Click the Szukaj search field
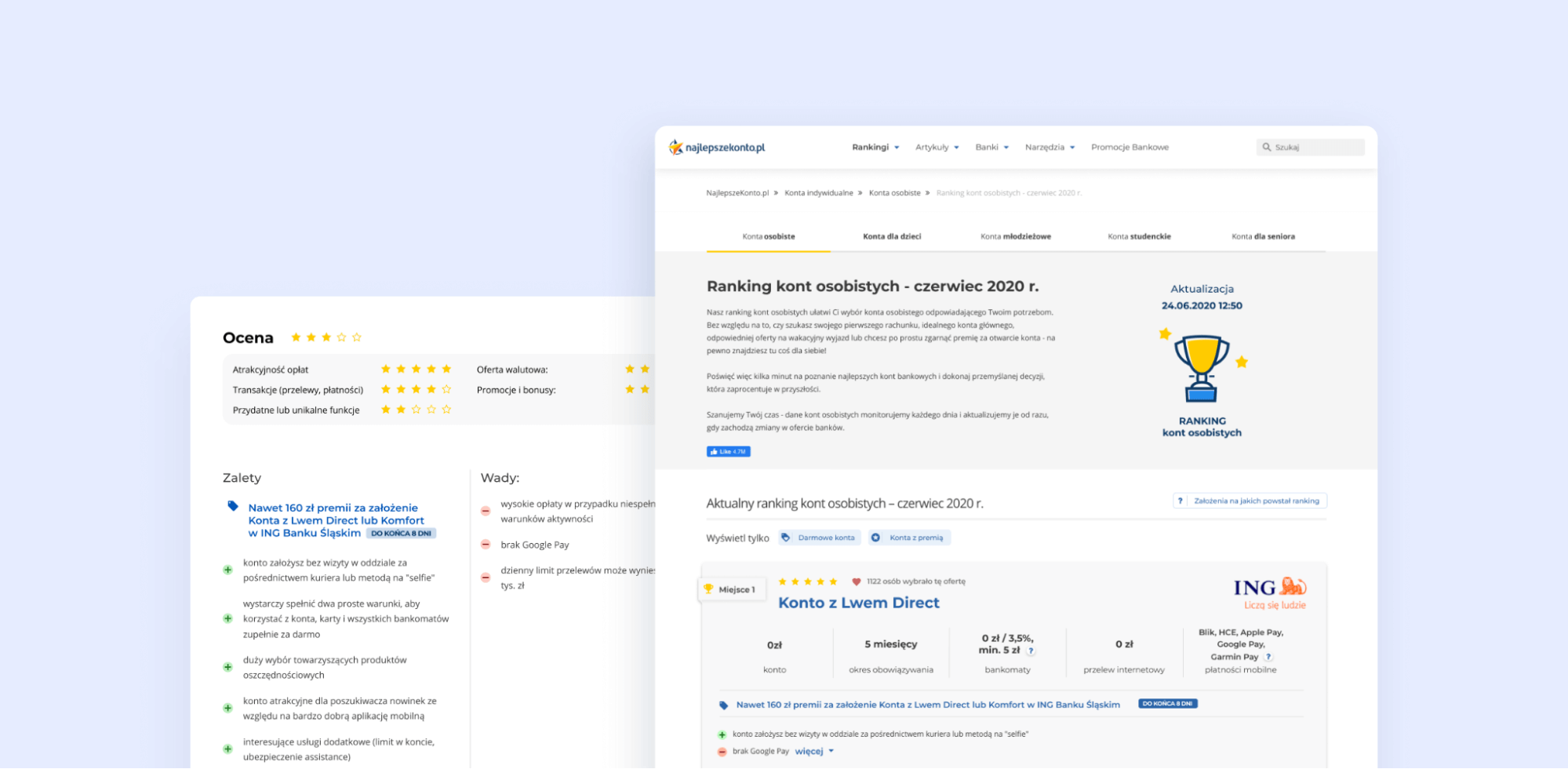 (1311, 148)
